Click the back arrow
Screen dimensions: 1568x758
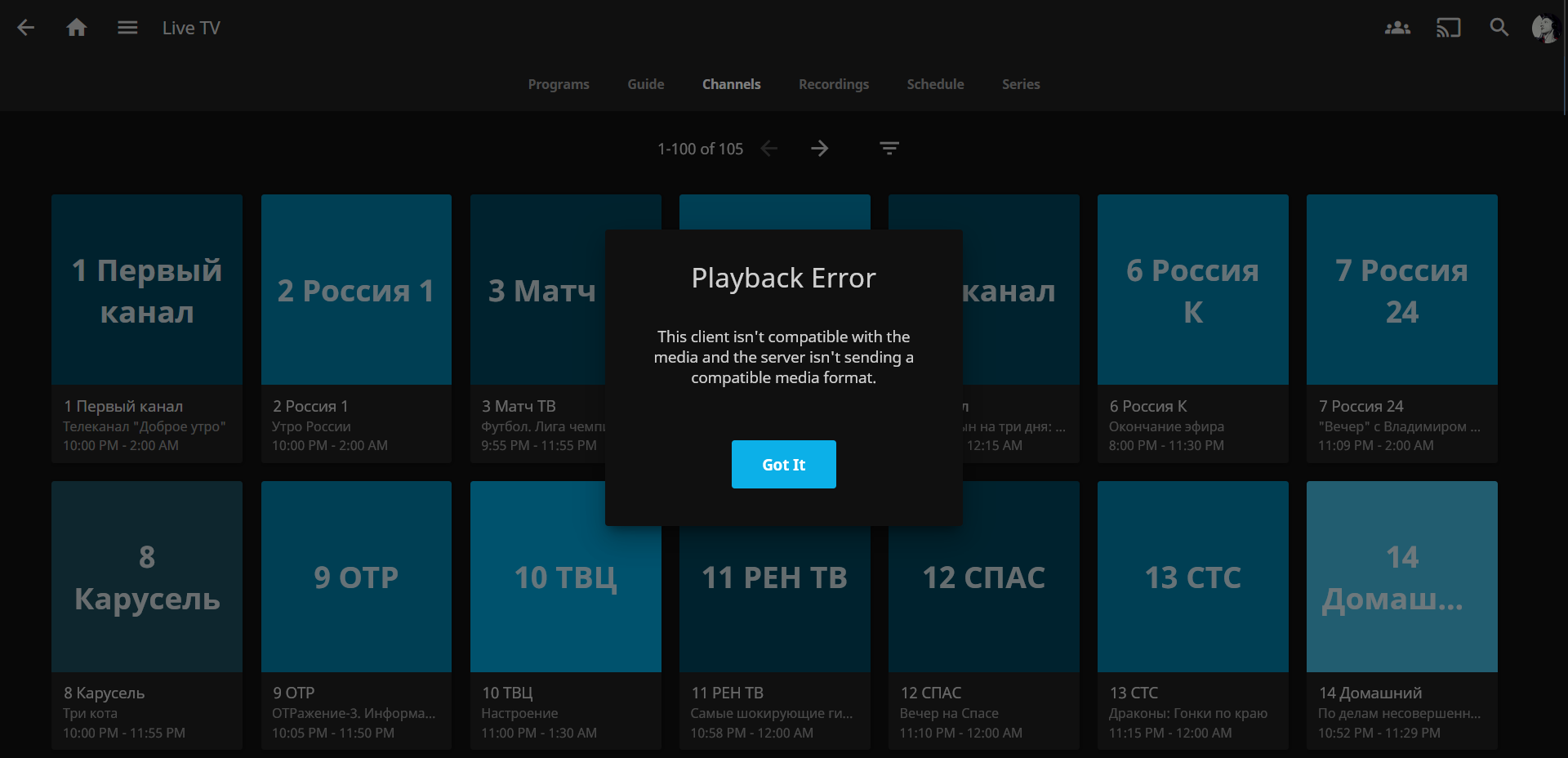(x=25, y=27)
